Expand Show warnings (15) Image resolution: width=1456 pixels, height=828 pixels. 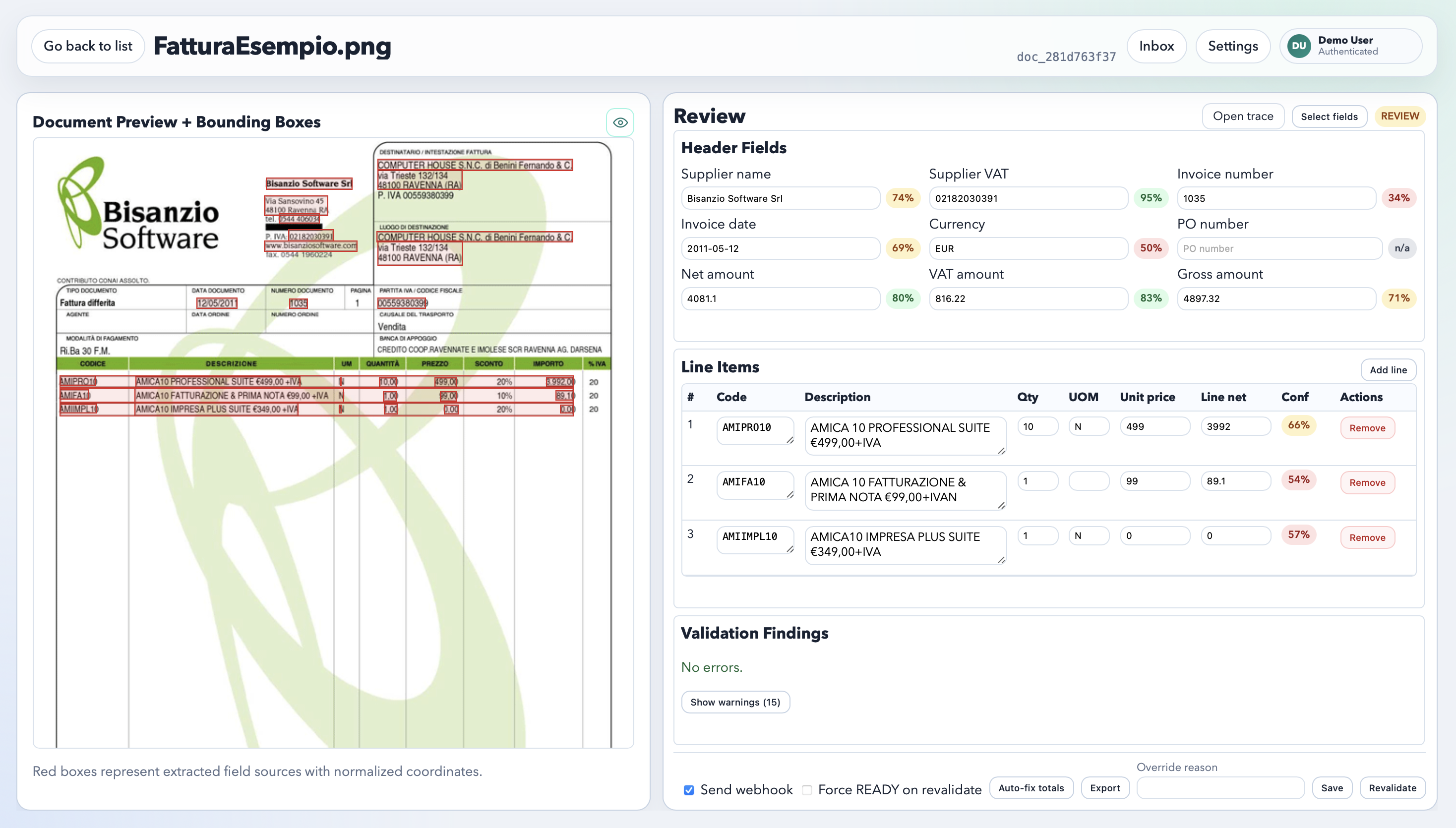tap(735, 702)
